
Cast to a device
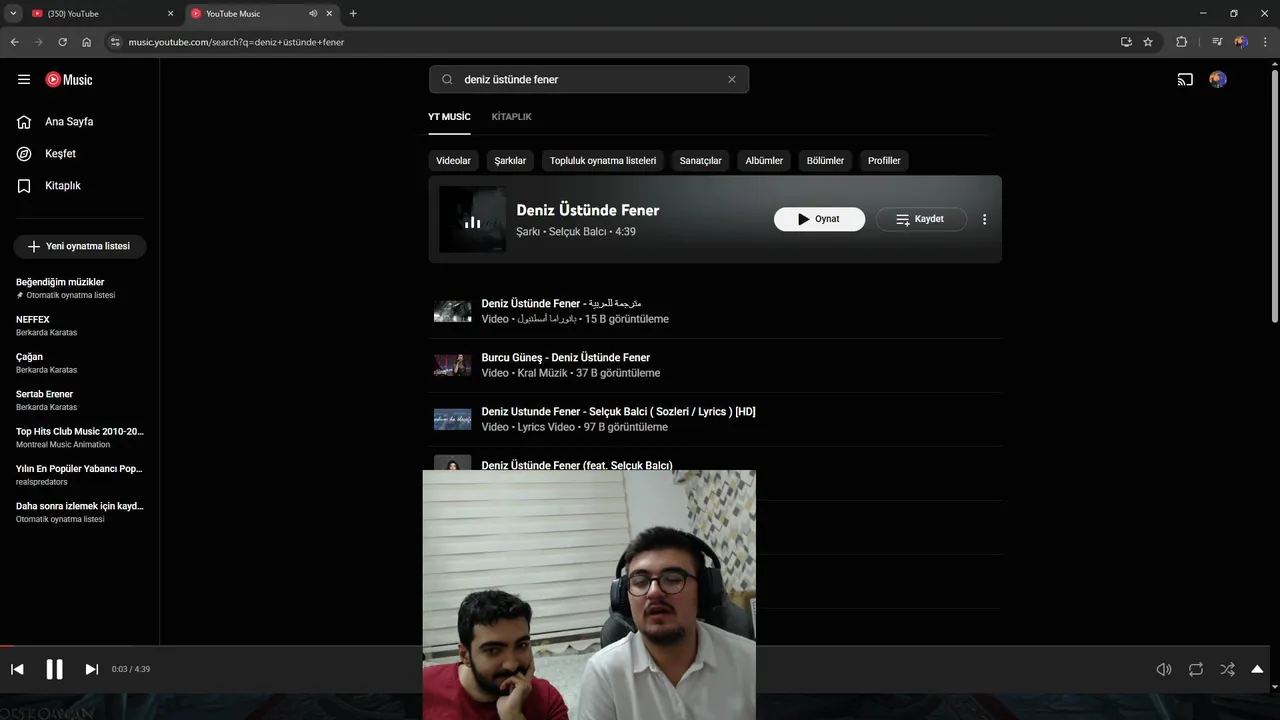1185,79
